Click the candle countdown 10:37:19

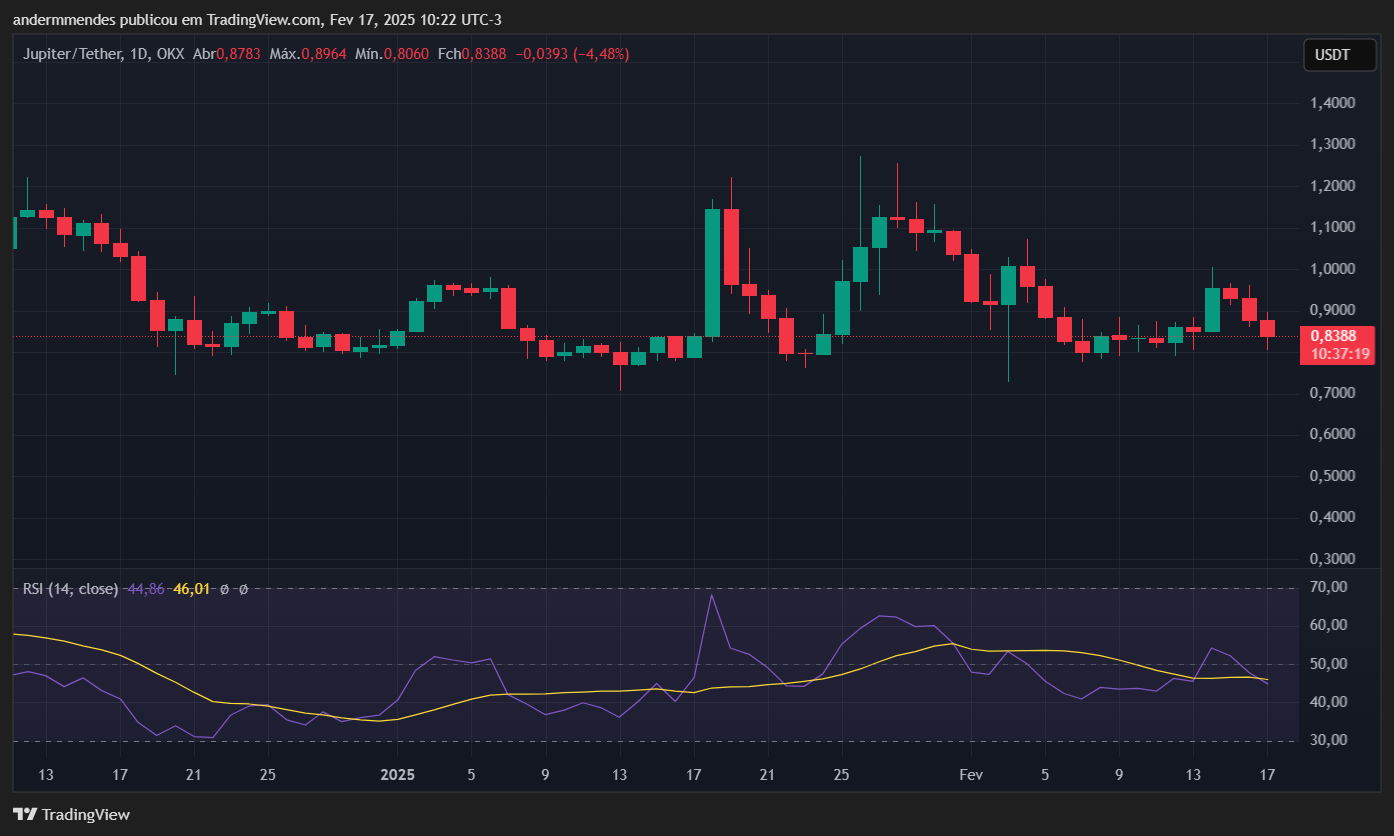pos(1340,354)
